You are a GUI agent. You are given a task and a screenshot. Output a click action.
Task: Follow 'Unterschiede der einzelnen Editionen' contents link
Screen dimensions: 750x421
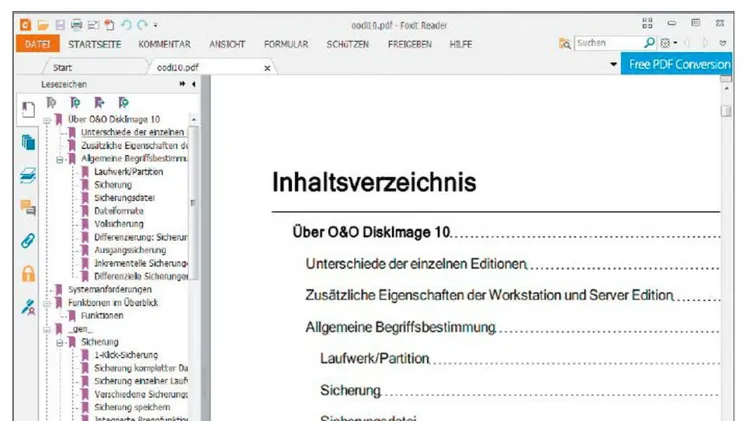tap(416, 264)
